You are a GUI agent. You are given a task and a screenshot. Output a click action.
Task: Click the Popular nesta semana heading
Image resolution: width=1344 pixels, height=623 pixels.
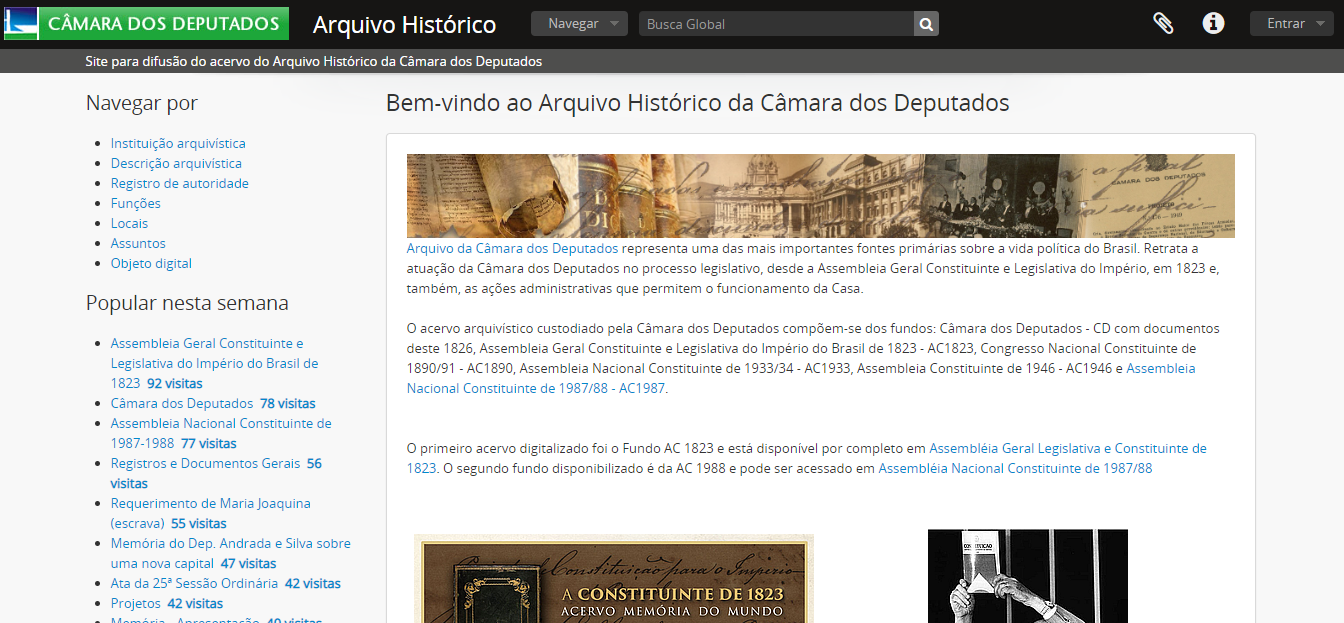coord(187,303)
